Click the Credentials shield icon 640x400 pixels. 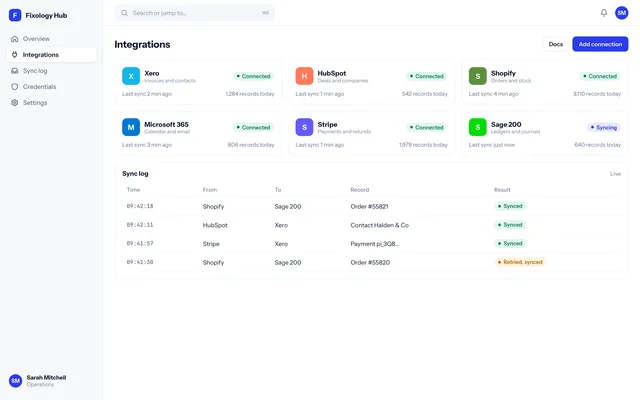coord(15,87)
